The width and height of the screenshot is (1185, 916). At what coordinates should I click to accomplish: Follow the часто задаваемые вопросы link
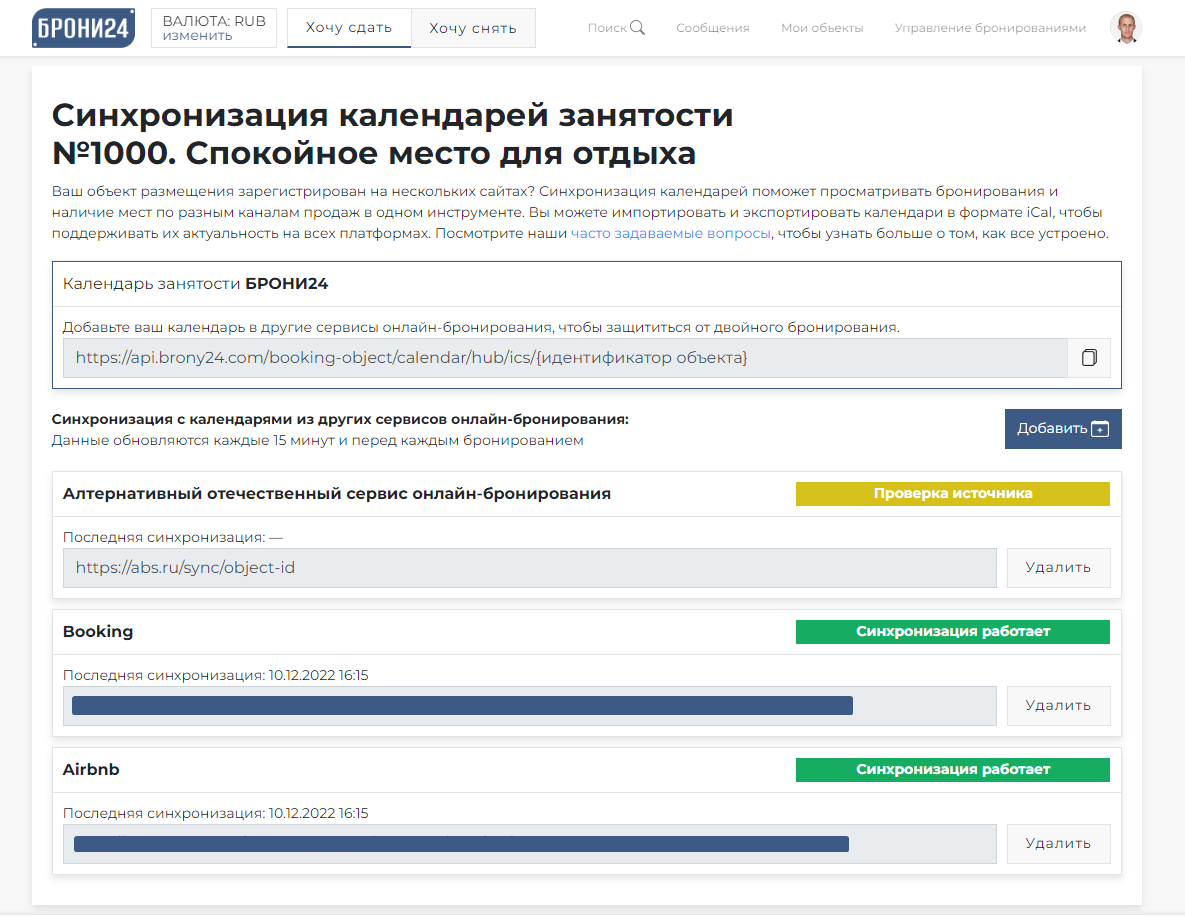670,234
